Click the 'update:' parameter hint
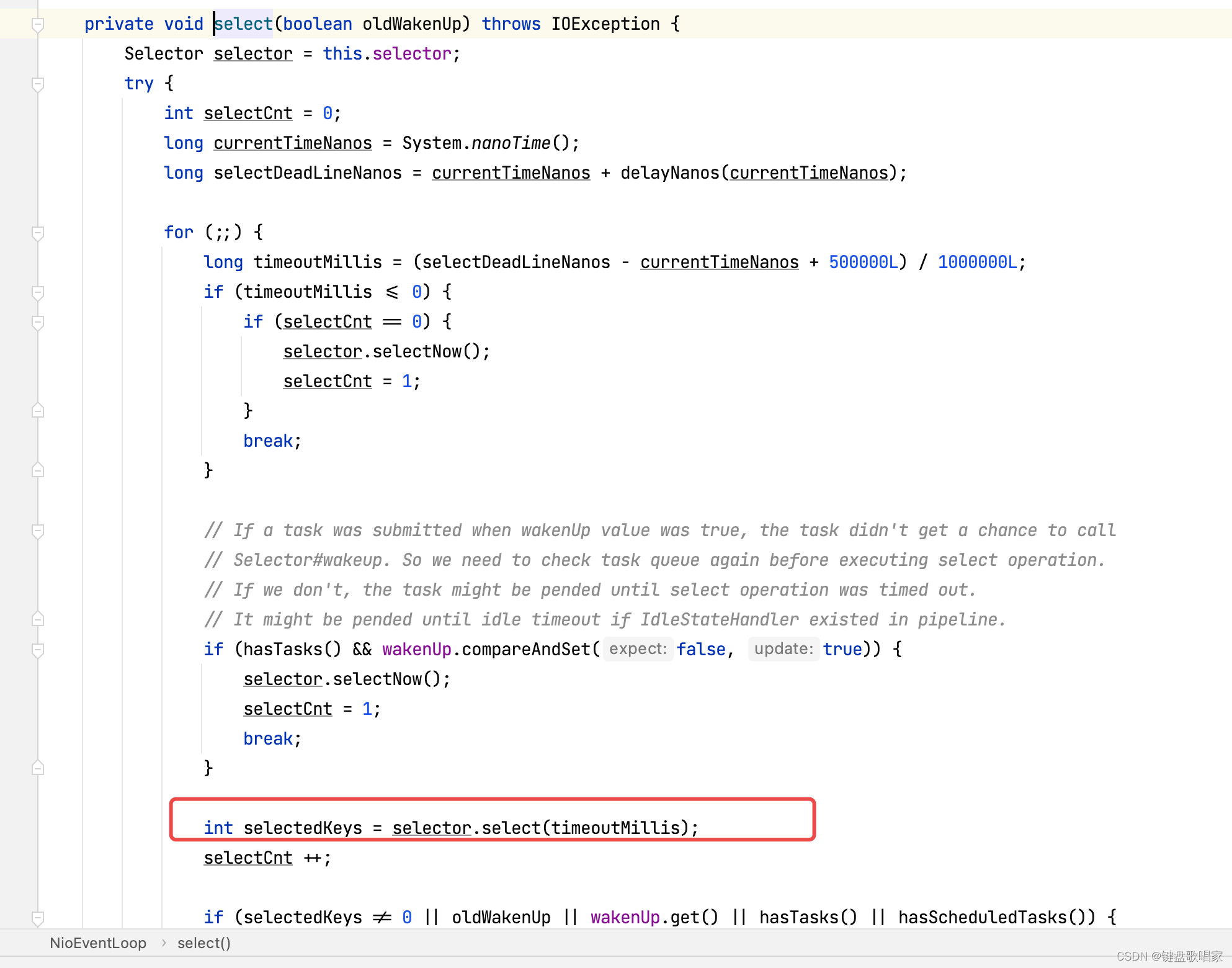1232x968 pixels. click(783, 649)
